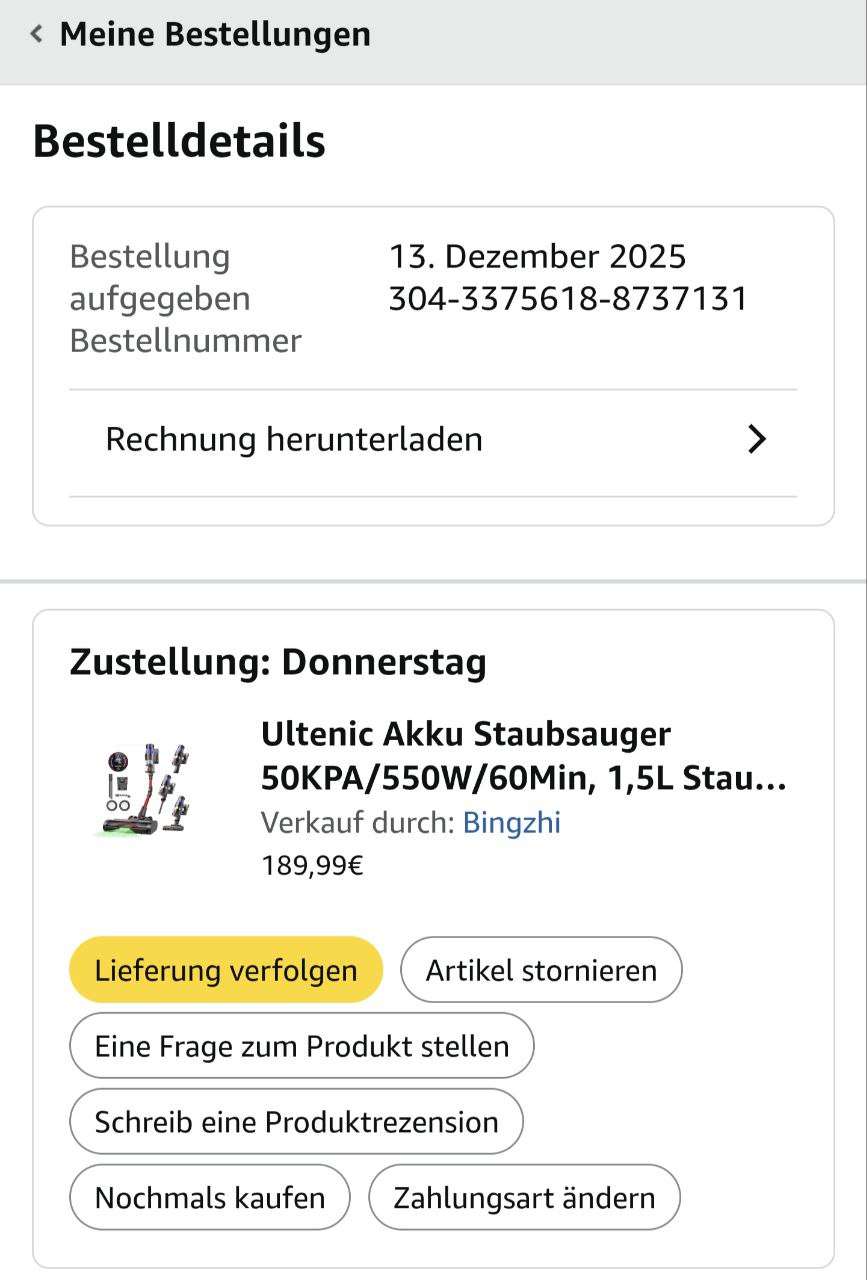Viewport: 867px width, 1280px height.
Task: Select the order number 304-3375618-8737131
Action: click(x=568, y=299)
